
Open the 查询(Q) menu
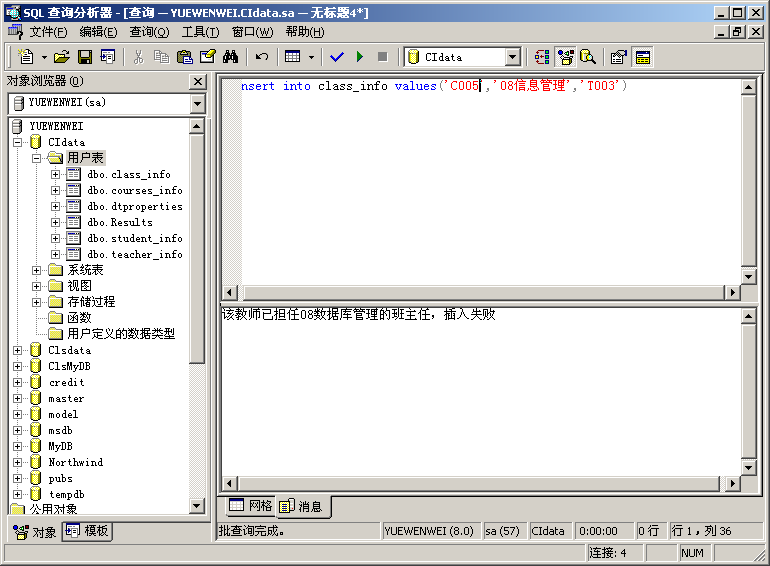[x=149, y=32]
